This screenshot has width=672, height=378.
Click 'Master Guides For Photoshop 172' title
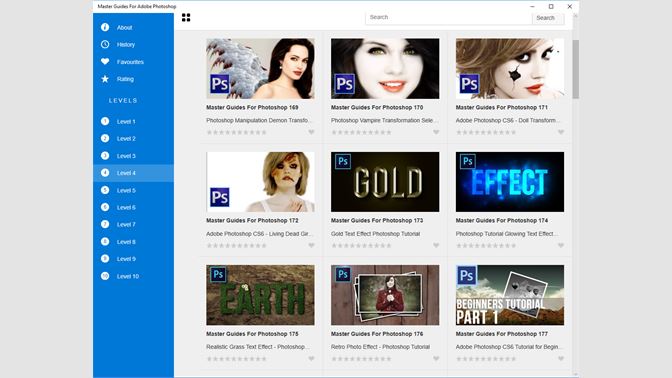tap(252, 221)
